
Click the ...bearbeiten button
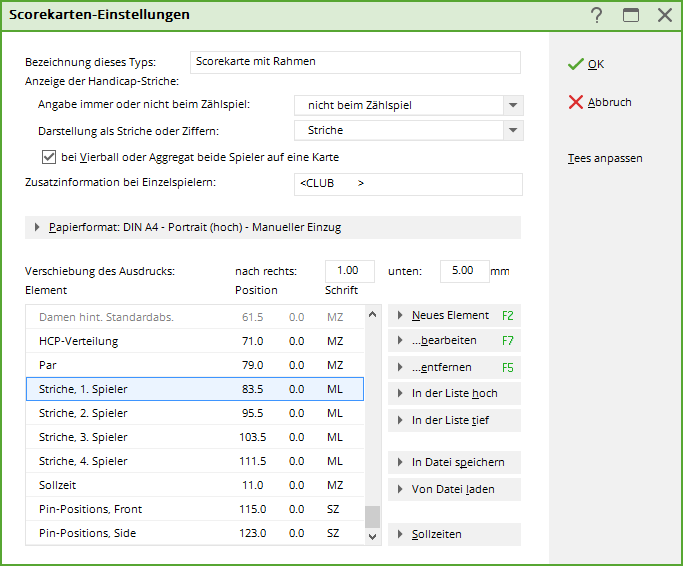point(453,341)
